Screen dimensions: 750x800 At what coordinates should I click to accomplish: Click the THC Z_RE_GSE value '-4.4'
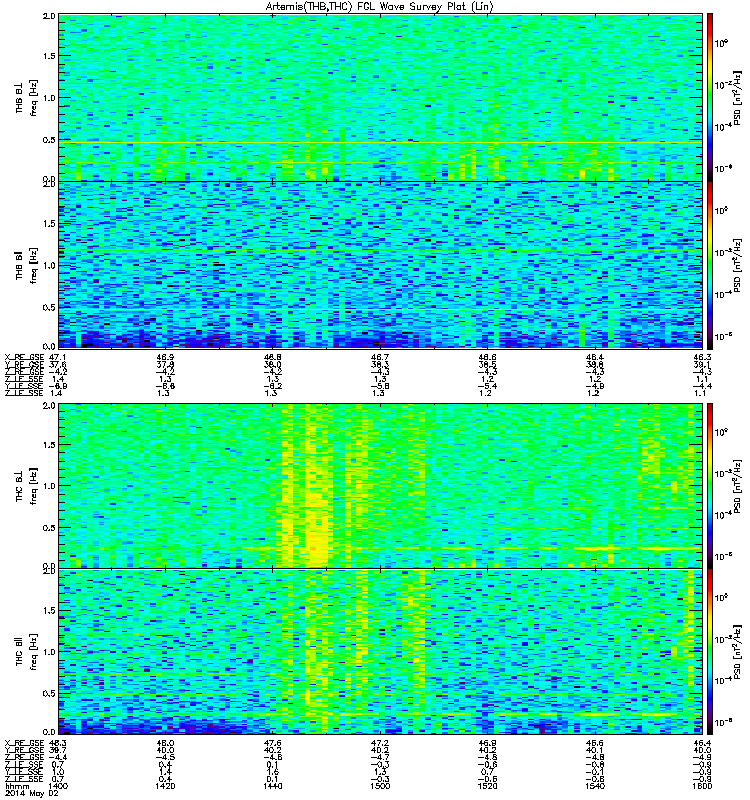coord(58,758)
